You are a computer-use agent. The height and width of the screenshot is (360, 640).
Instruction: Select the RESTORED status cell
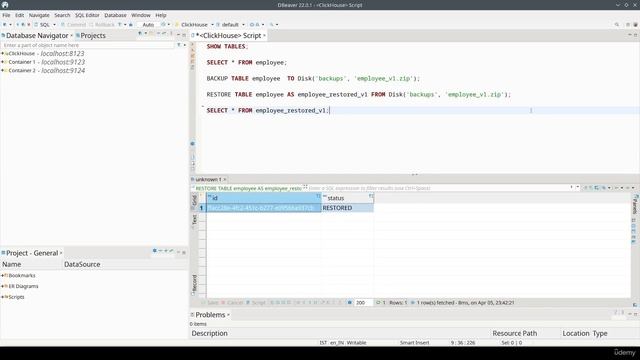point(347,208)
